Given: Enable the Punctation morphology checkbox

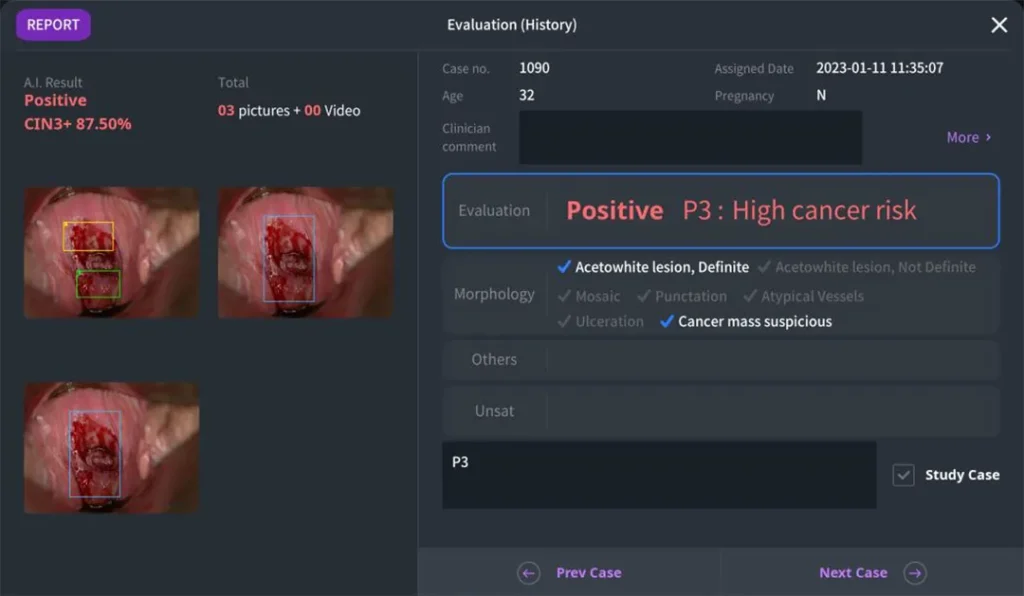Looking at the screenshot, I should pyautogui.click(x=644, y=296).
